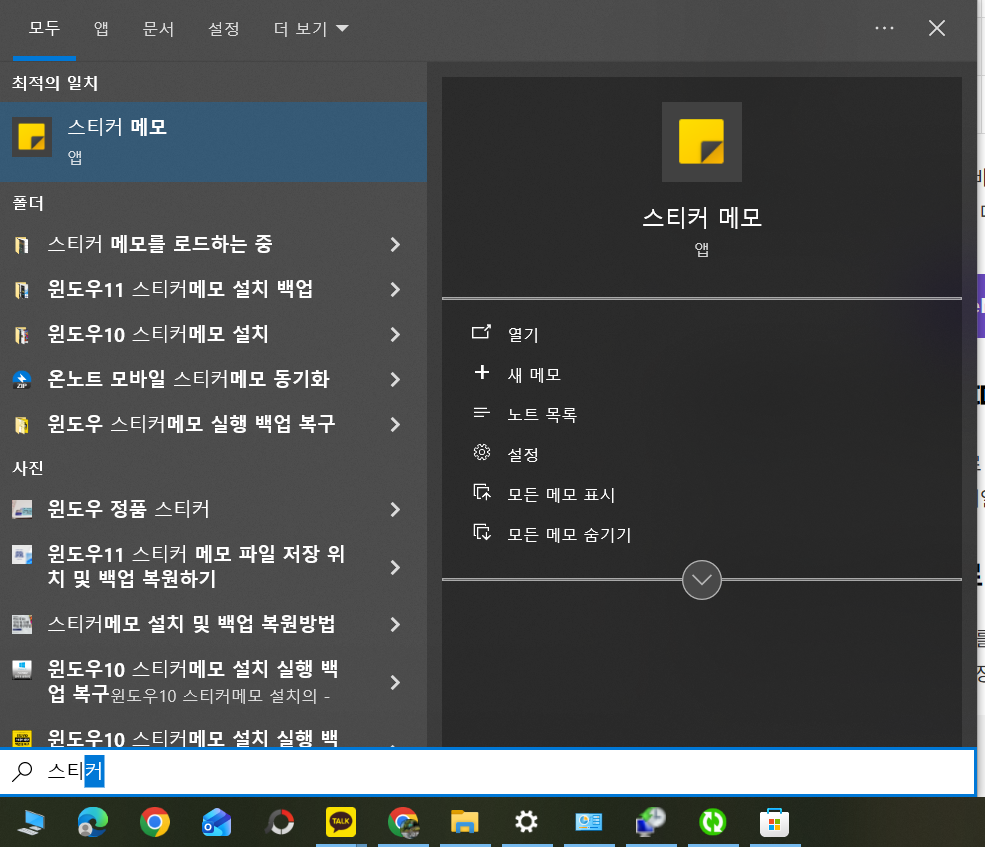Expand arrow for 윈도우11 스티커메모 설치 백업
The height and width of the screenshot is (847, 985).
[395, 290]
